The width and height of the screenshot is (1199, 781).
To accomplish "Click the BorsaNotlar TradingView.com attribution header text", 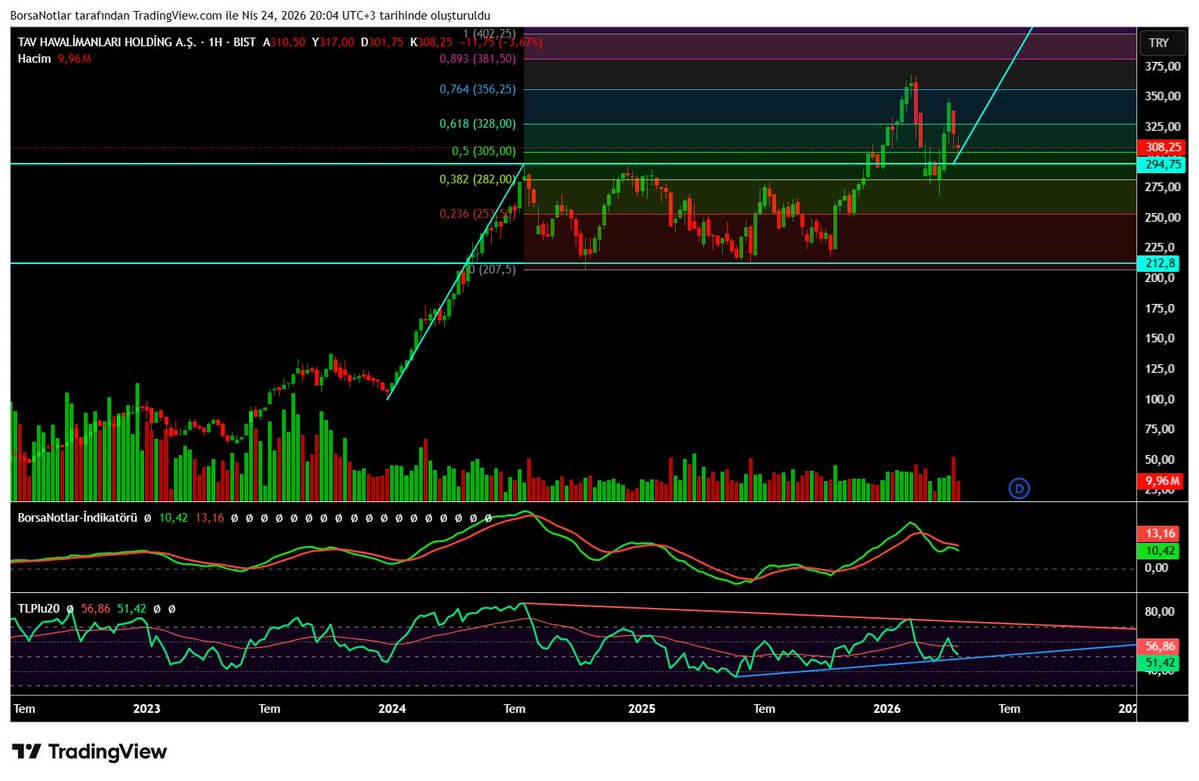I will (x=250, y=15).
